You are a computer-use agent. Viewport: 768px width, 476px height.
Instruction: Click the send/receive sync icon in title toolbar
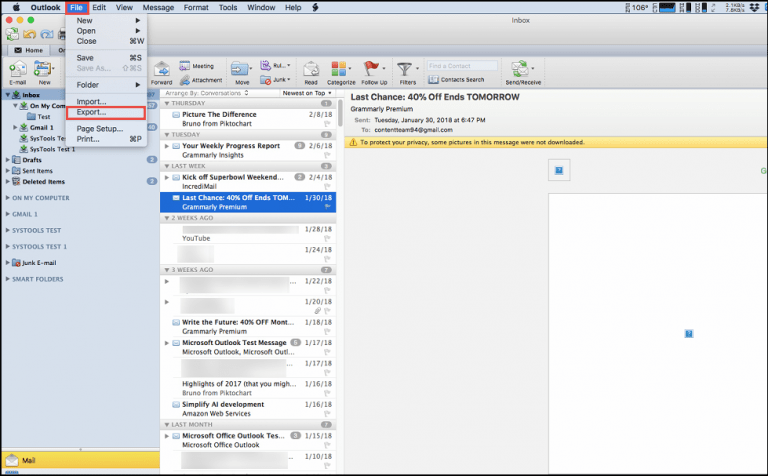(12, 34)
